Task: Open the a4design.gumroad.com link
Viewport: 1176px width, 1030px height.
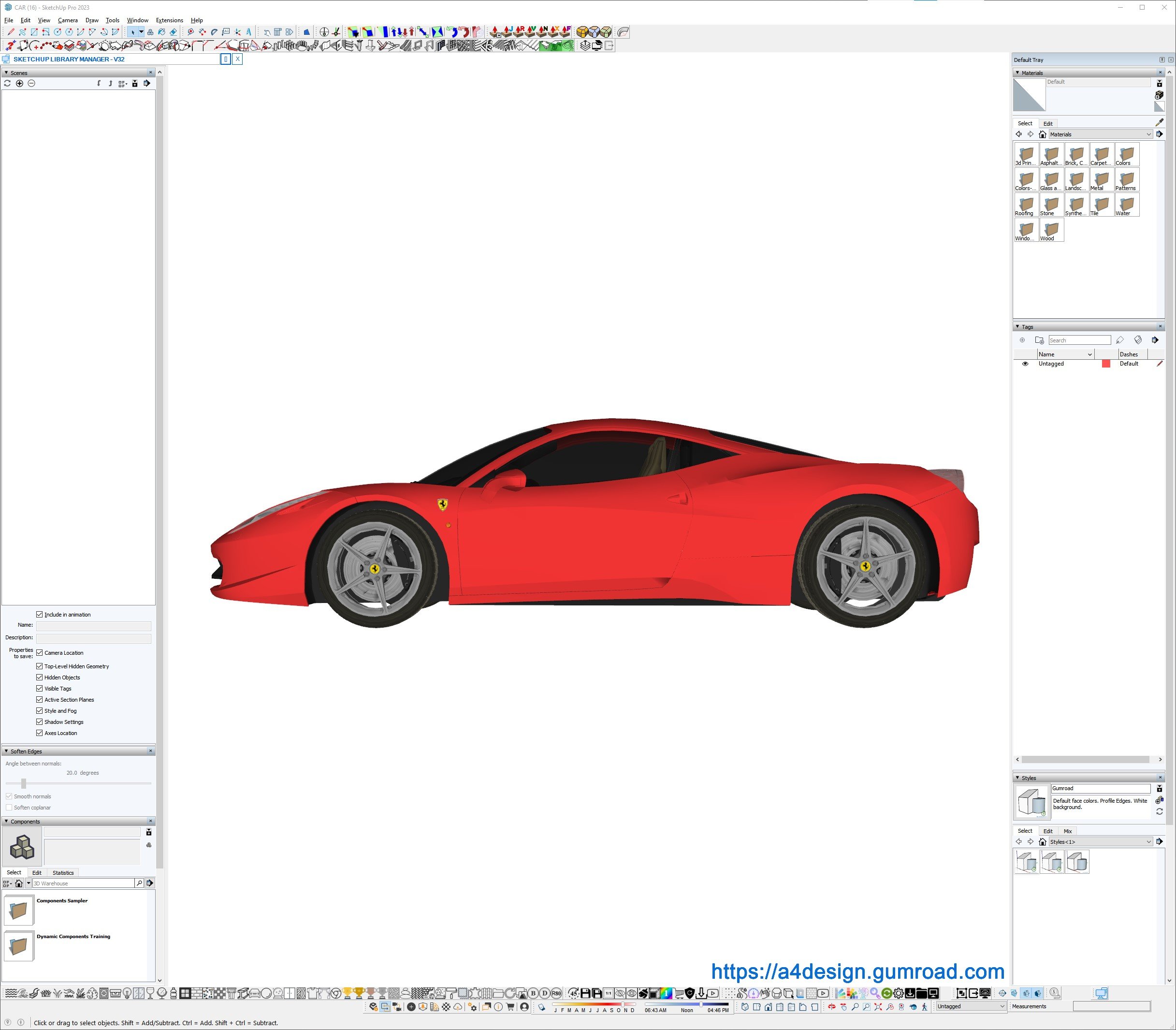Action: 857,971
